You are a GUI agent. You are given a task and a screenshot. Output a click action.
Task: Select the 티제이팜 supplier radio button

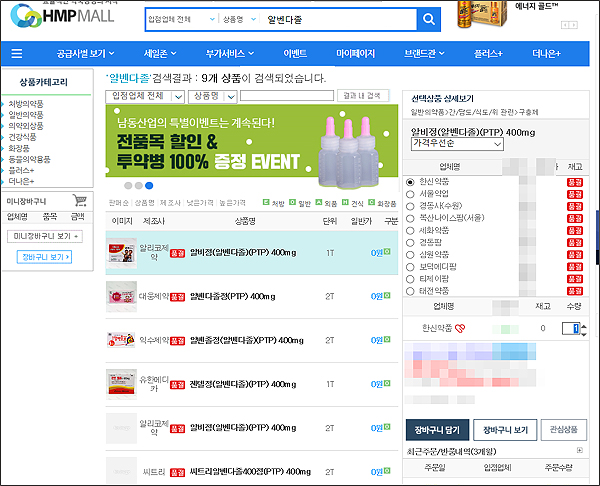pos(410,279)
